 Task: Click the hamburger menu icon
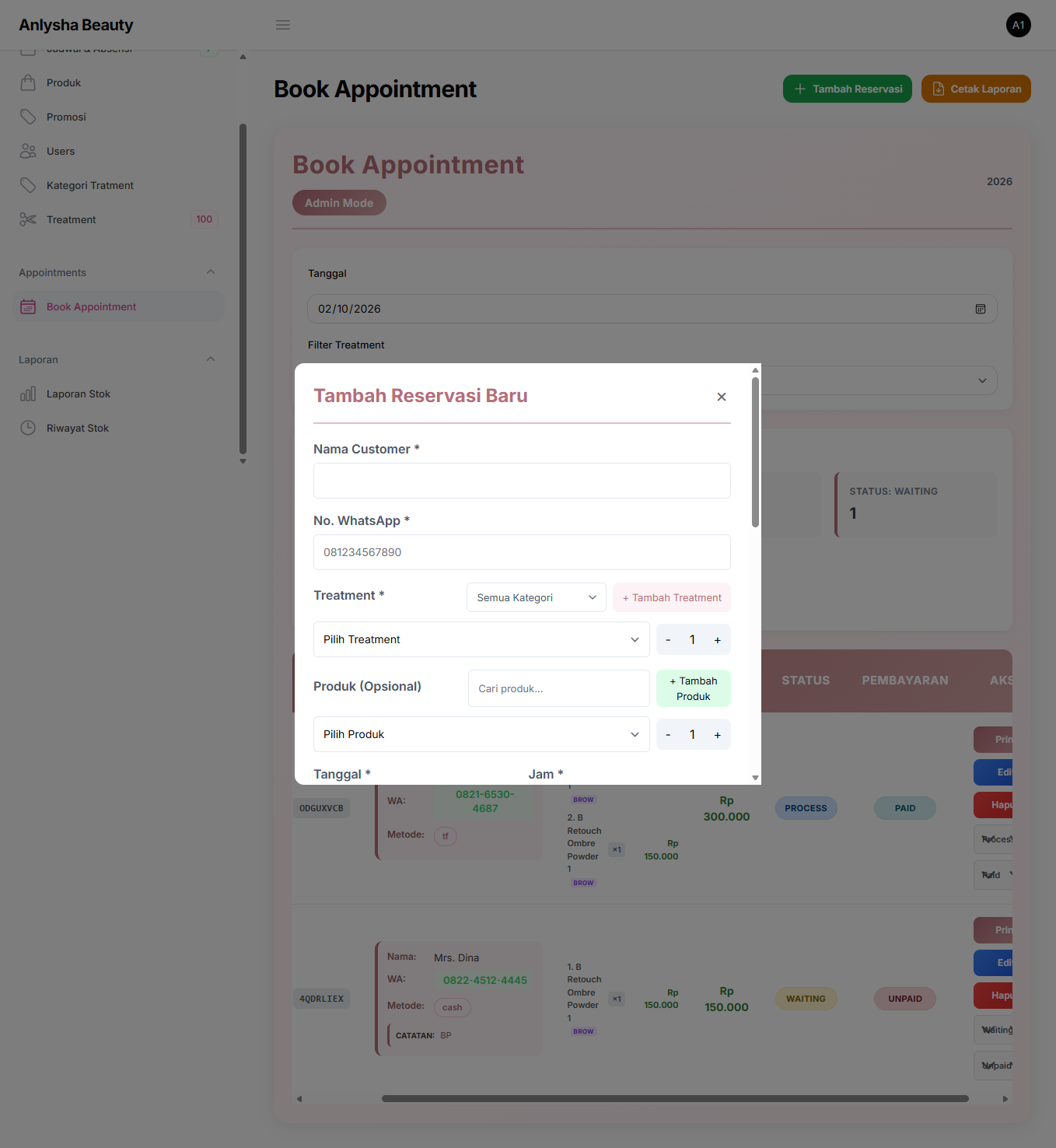click(283, 25)
